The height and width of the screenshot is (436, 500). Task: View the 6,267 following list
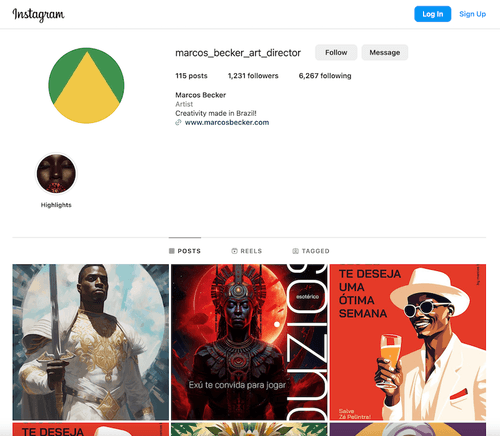tap(325, 76)
